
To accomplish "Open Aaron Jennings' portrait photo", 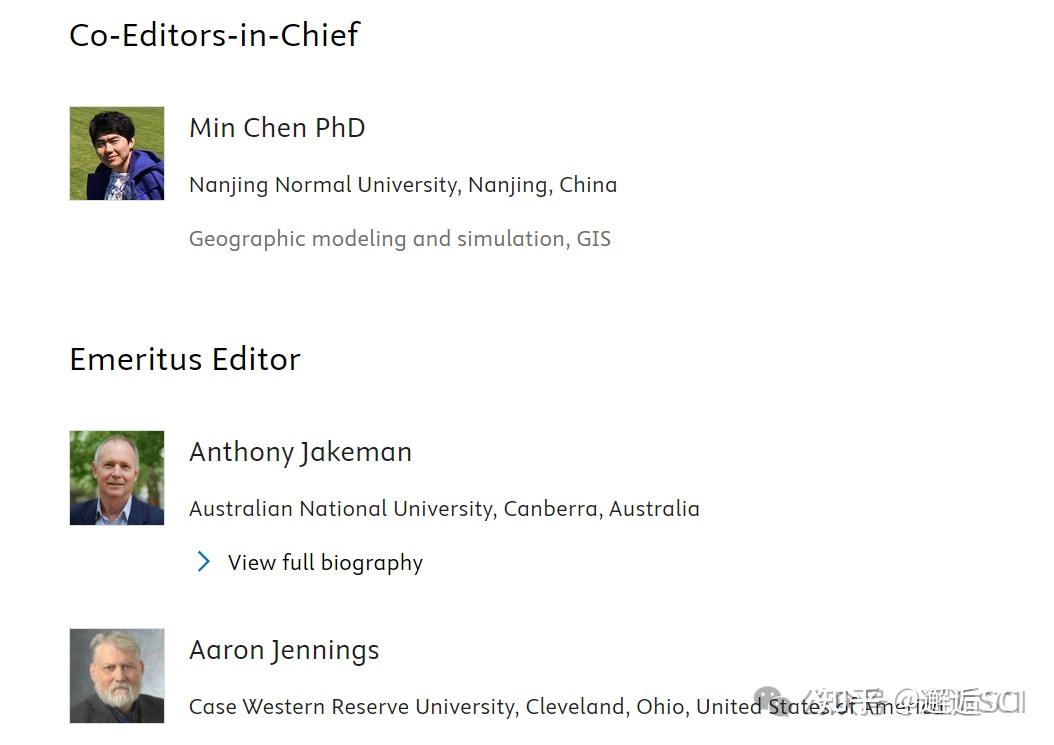I will (117, 676).
